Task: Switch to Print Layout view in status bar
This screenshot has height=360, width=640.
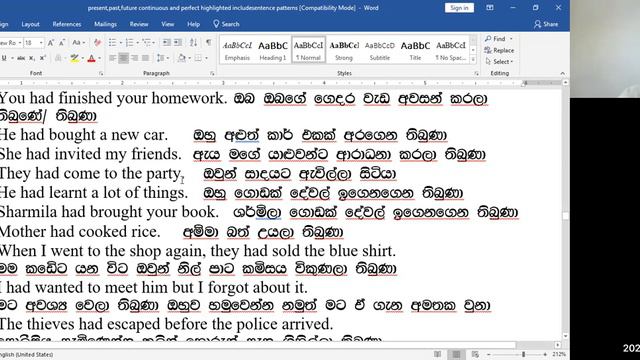Action: click(x=456, y=354)
